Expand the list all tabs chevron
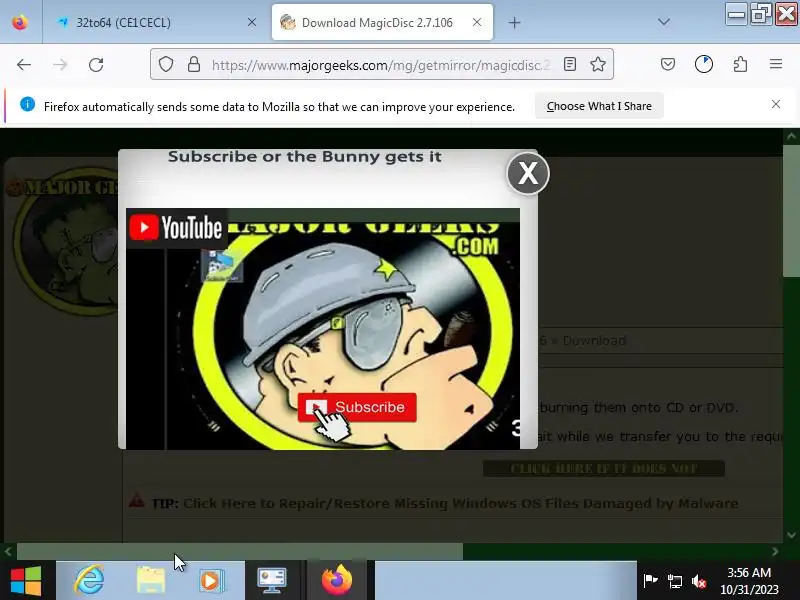The image size is (800, 600). pyautogui.click(x=664, y=22)
